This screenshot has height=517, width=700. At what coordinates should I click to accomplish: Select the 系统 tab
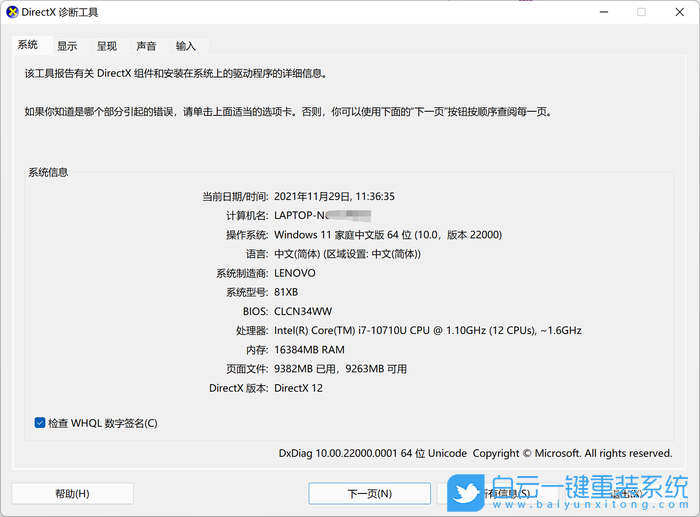pos(28,45)
